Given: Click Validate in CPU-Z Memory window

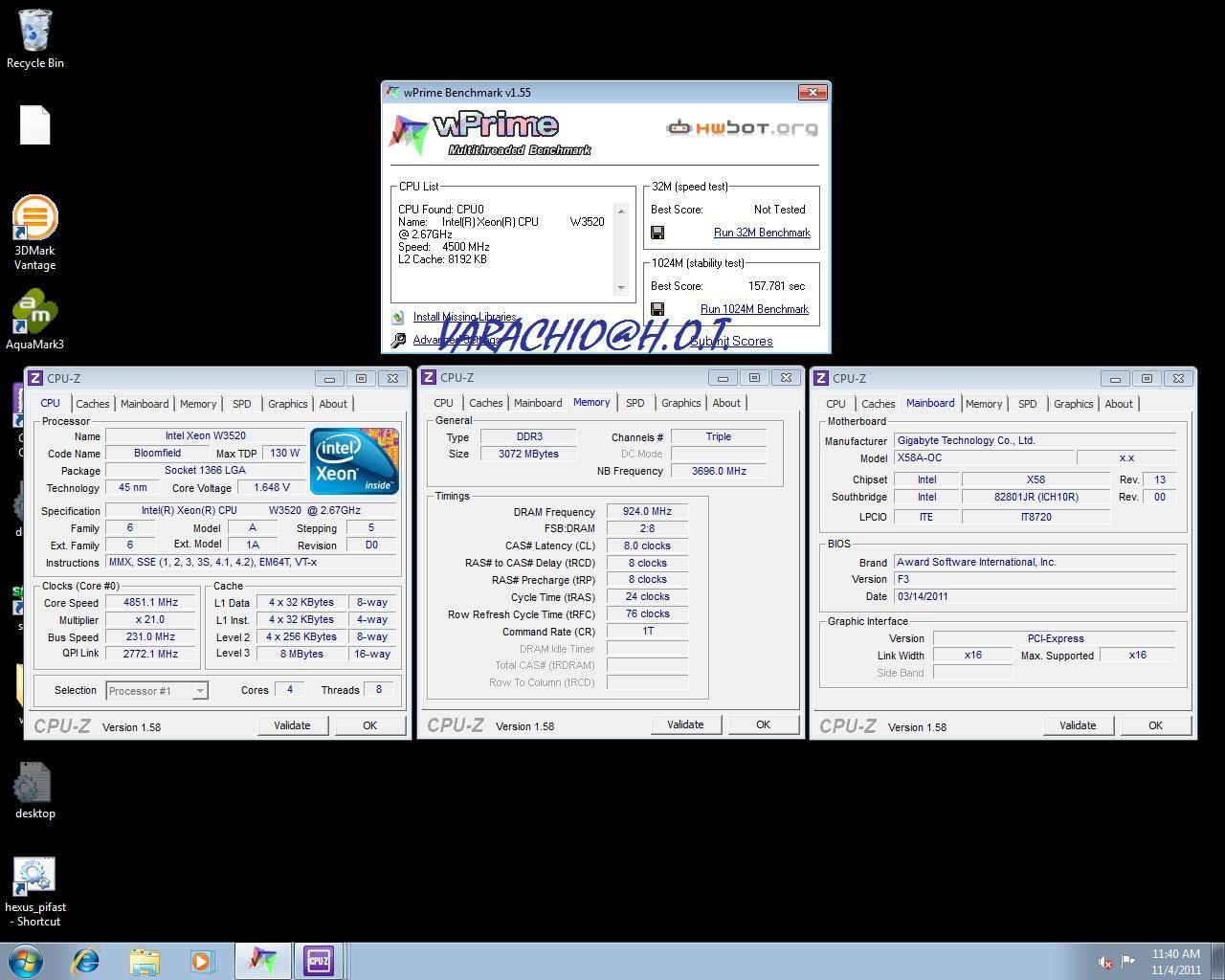Looking at the screenshot, I should tap(685, 724).
